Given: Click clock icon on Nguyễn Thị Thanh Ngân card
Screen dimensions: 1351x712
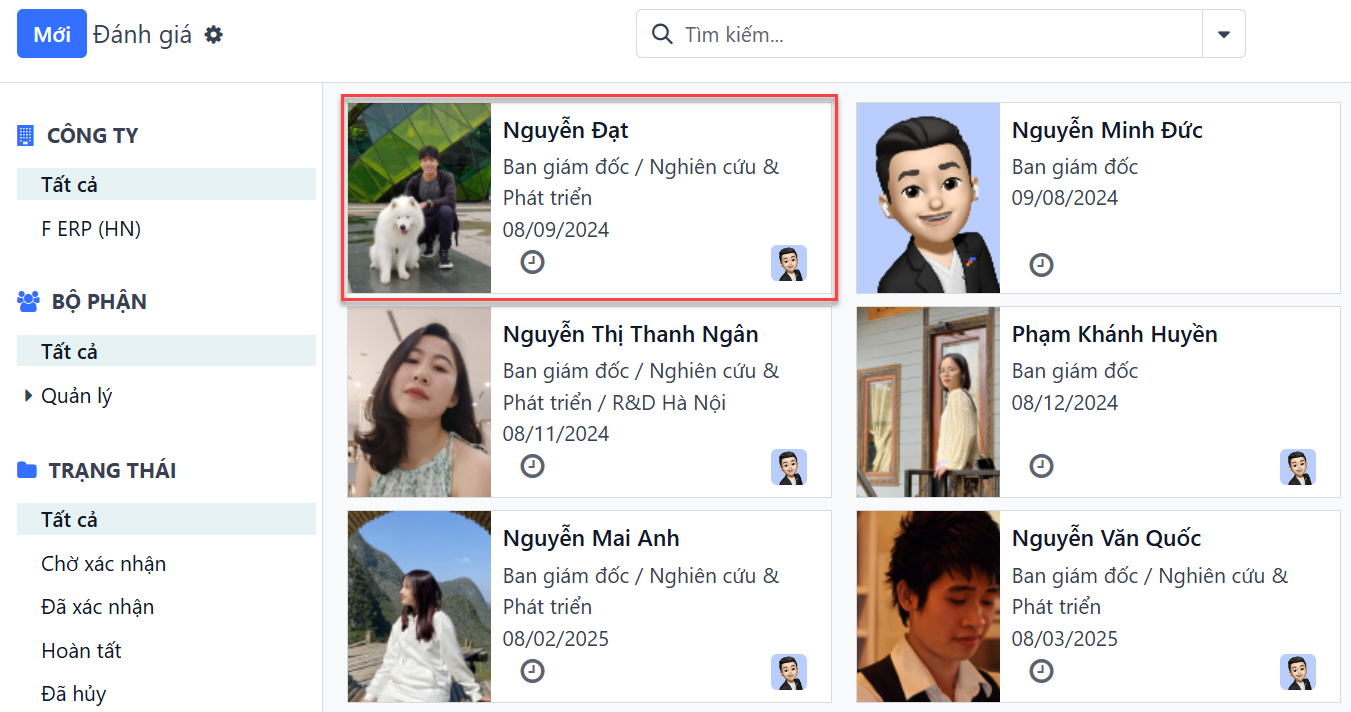Looking at the screenshot, I should click(533, 466).
